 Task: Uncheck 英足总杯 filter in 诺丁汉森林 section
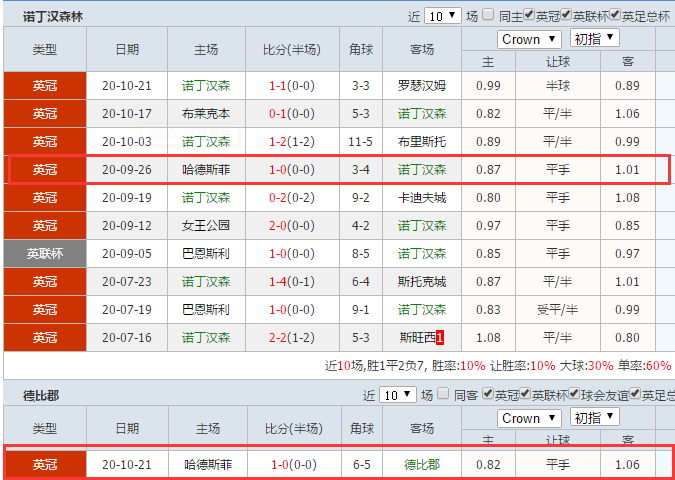click(x=616, y=15)
